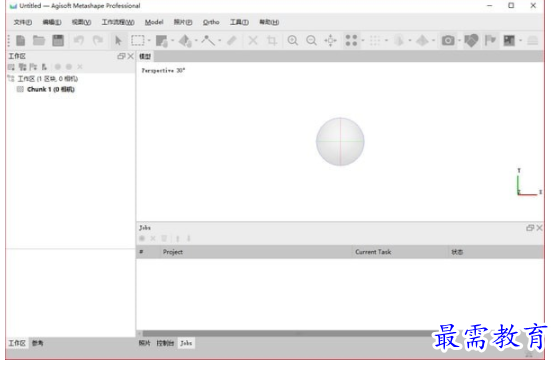This screenshot has width=556, height=368.
Task: Open the 工具 menu
Action: 239,22
